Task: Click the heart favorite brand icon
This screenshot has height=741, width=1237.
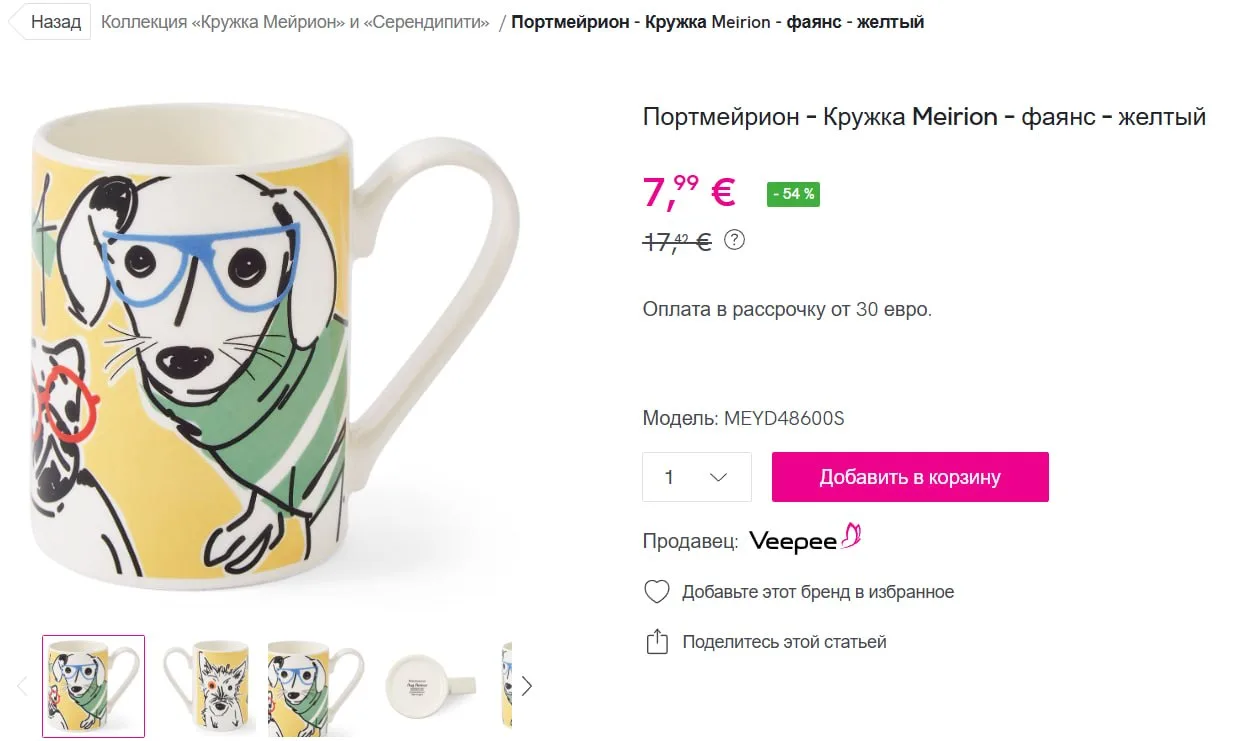Action: (656, 592)
